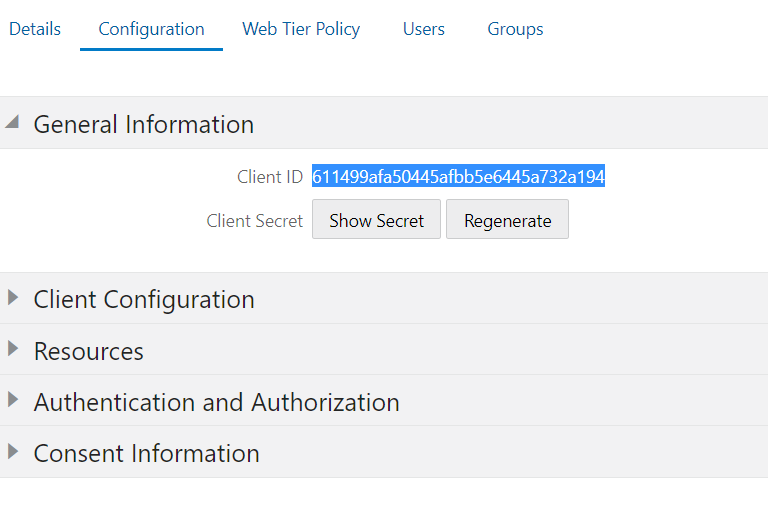
Task: Expand Client Configuration via its arrow icon
Action: [13, 298]
